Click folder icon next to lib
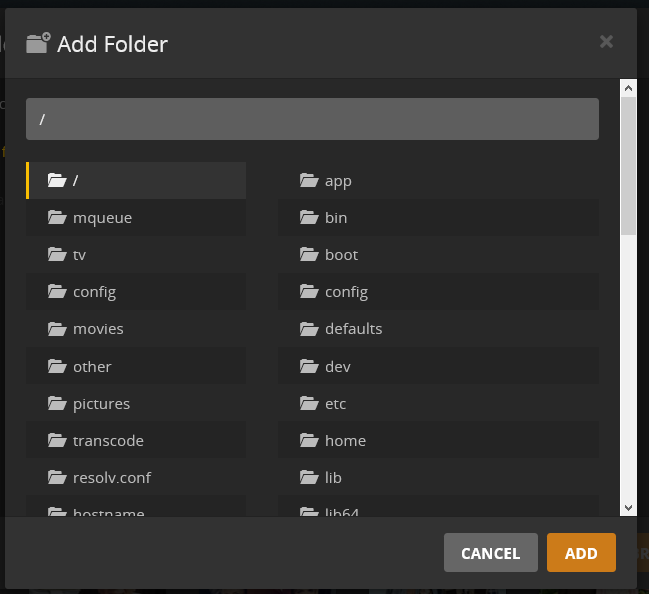 pyautogui.click(x=309, y=477)
